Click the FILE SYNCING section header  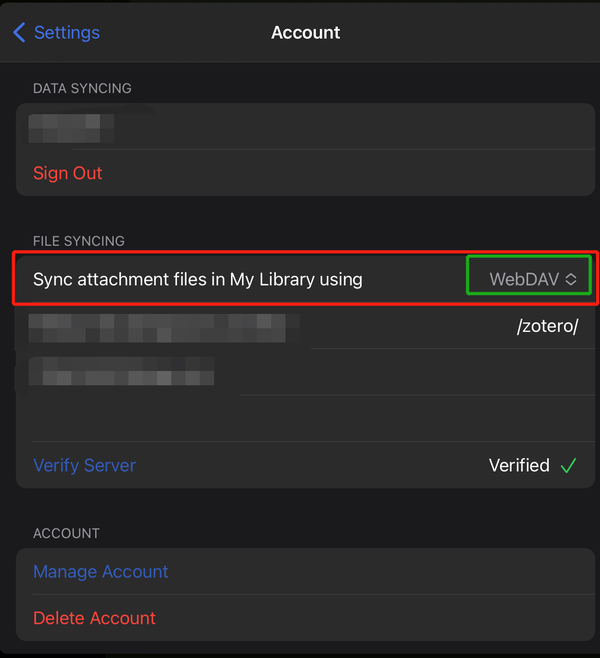pos(79,241)
